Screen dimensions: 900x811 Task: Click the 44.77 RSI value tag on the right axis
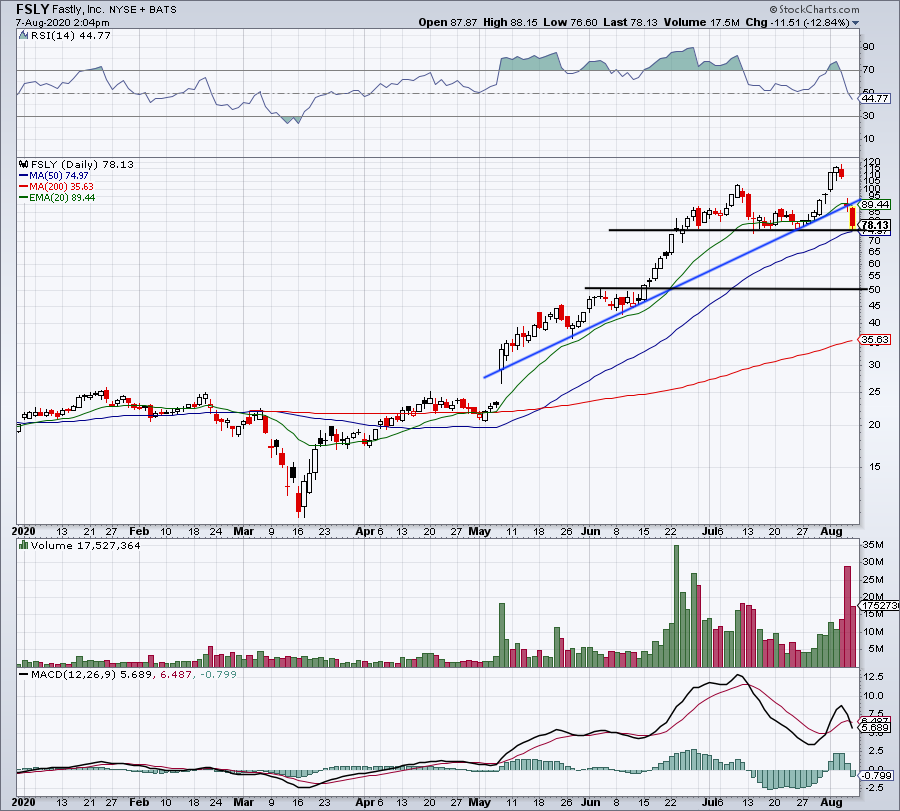pyautogui.click(x=875, y=99)
